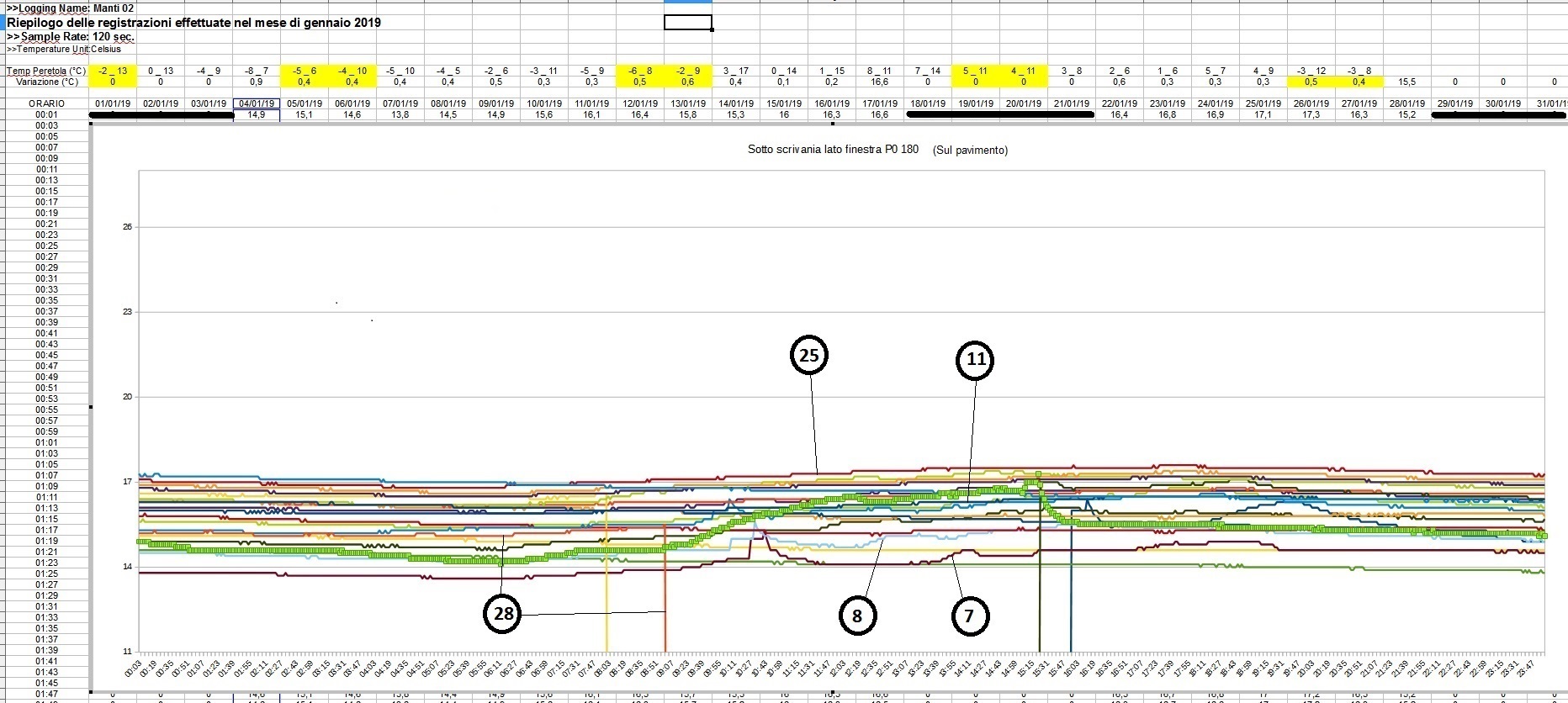Click the 'ORARIO' column header cell
The width and height of the screenshot is (1568, 703).
coord(46,103)
